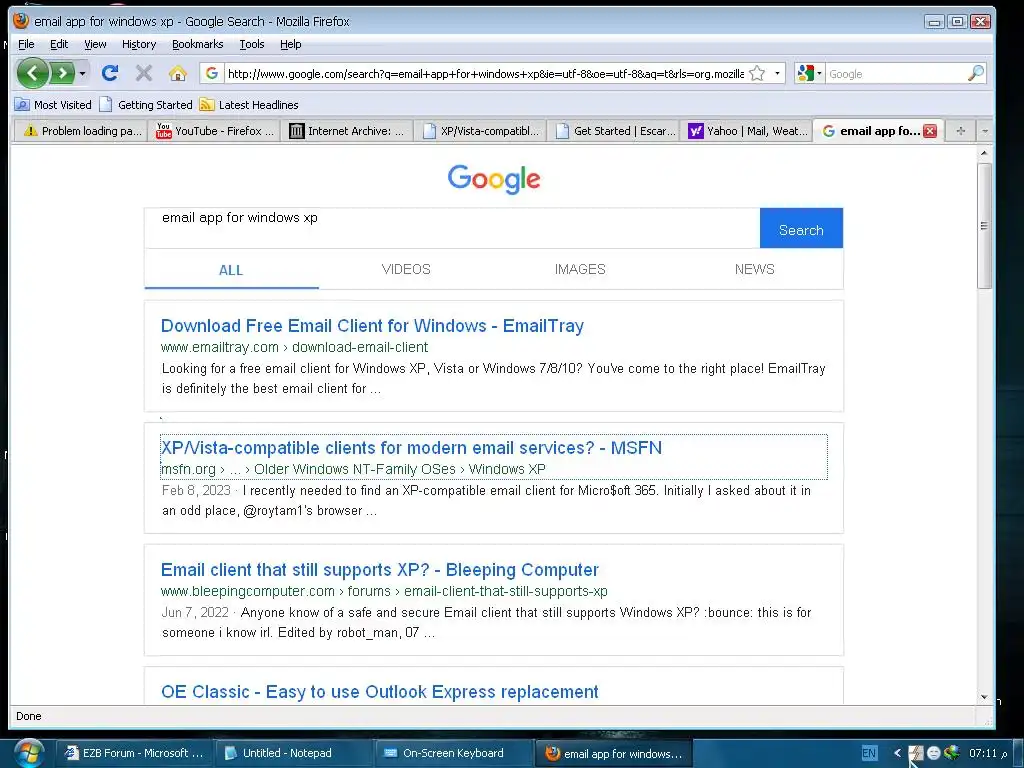Go forward with the Forward arrow button
Screen dimensions: 1024x768
(62, 73)
